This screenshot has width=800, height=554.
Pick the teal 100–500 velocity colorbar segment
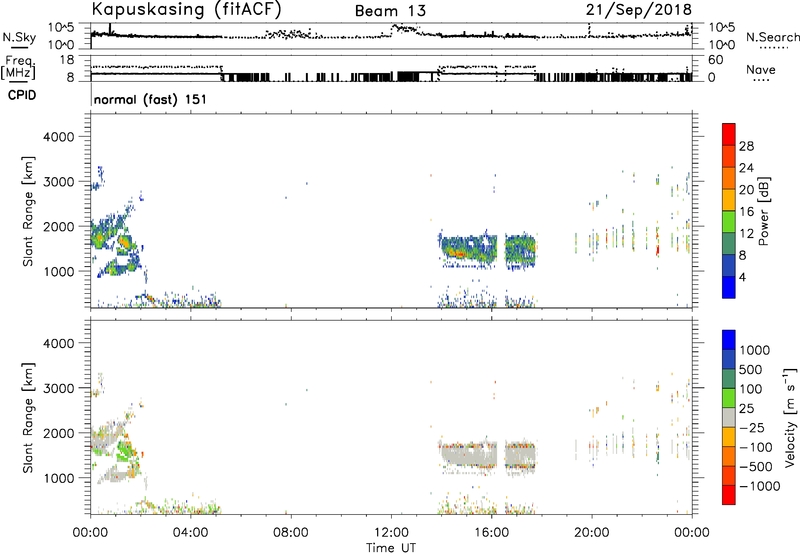point(729,379)
